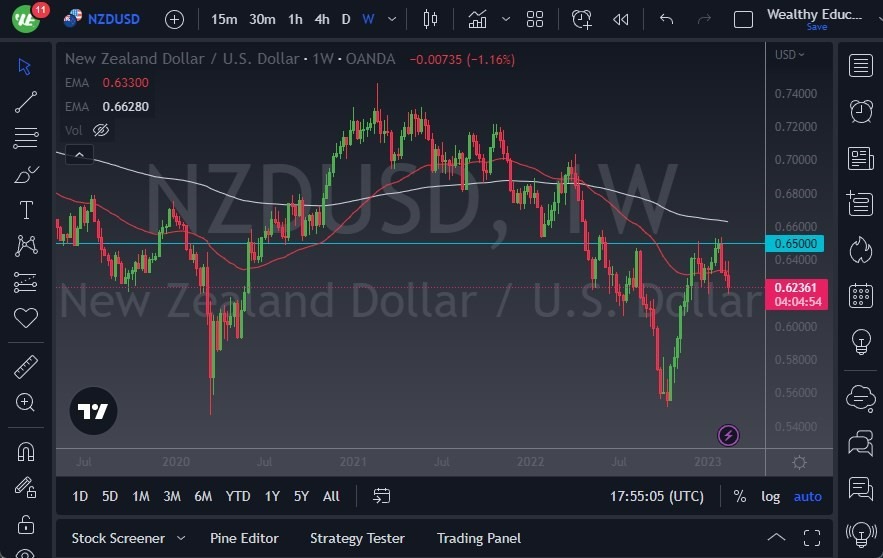This screenshot has height=558, width=883.
Task: Switch to 30m timeframe
Action: click(x=262, y=20)
